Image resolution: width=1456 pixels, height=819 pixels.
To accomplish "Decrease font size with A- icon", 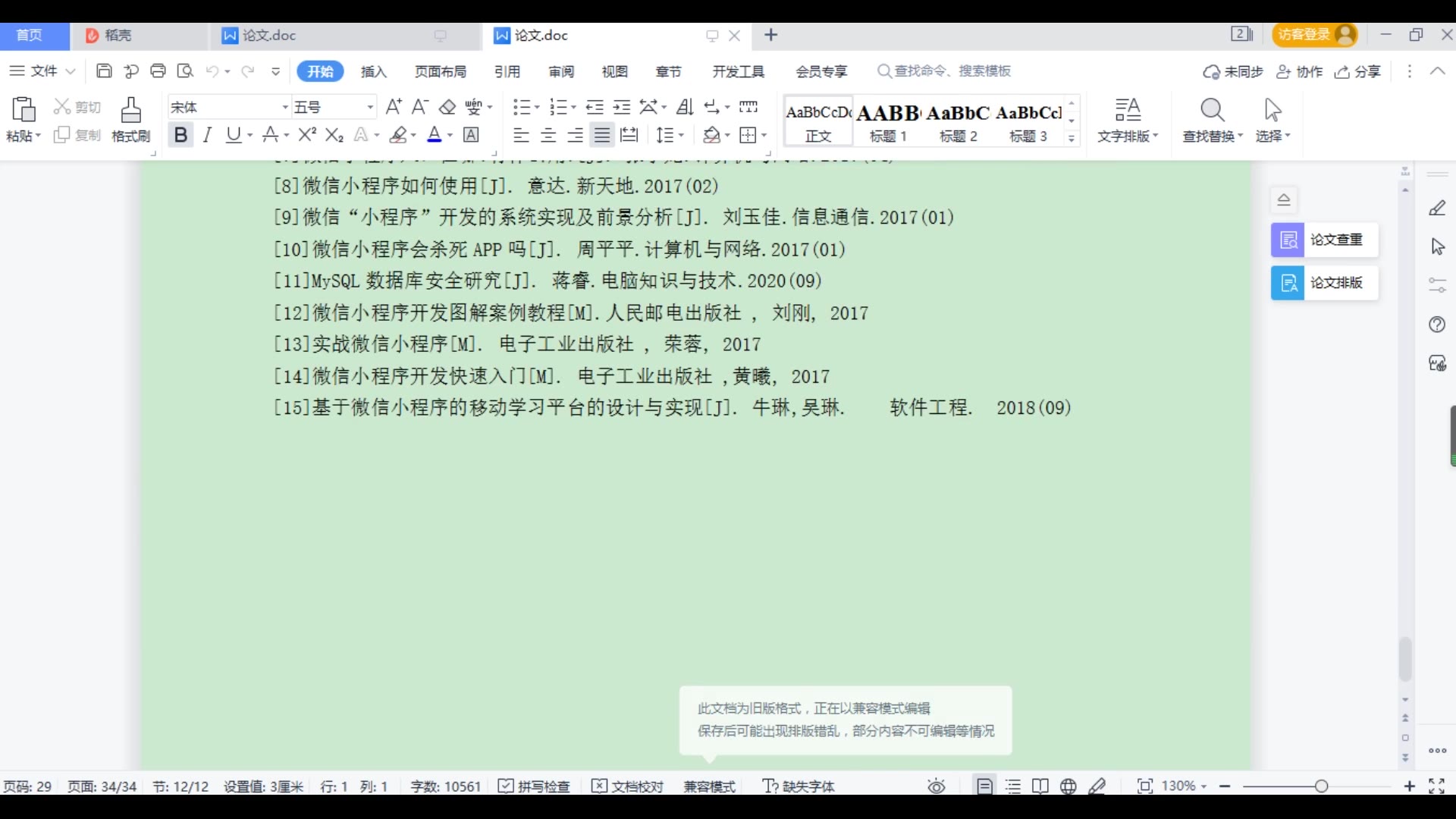I will 420,107.
